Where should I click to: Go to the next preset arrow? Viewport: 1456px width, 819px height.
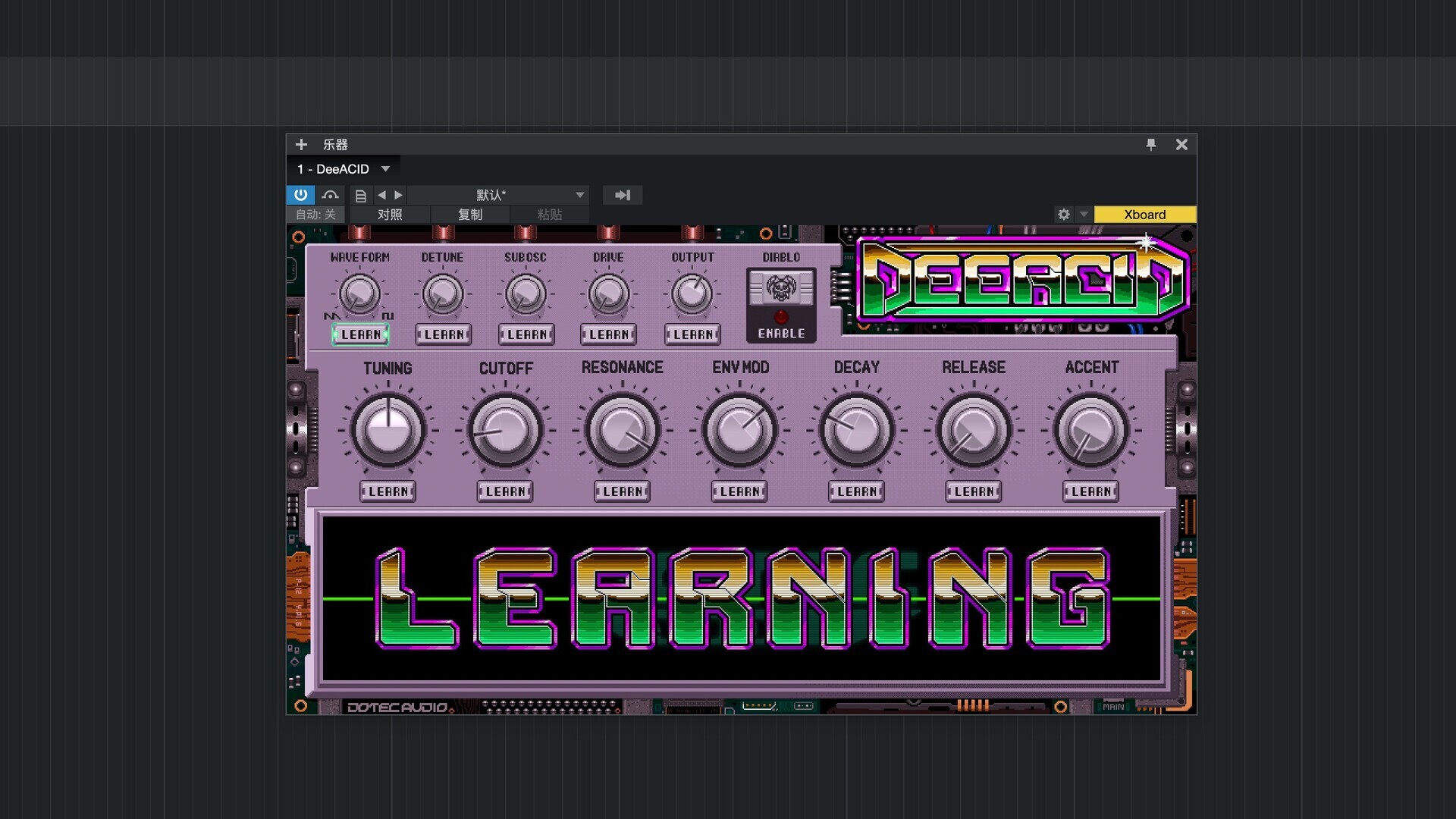(399, 195)
